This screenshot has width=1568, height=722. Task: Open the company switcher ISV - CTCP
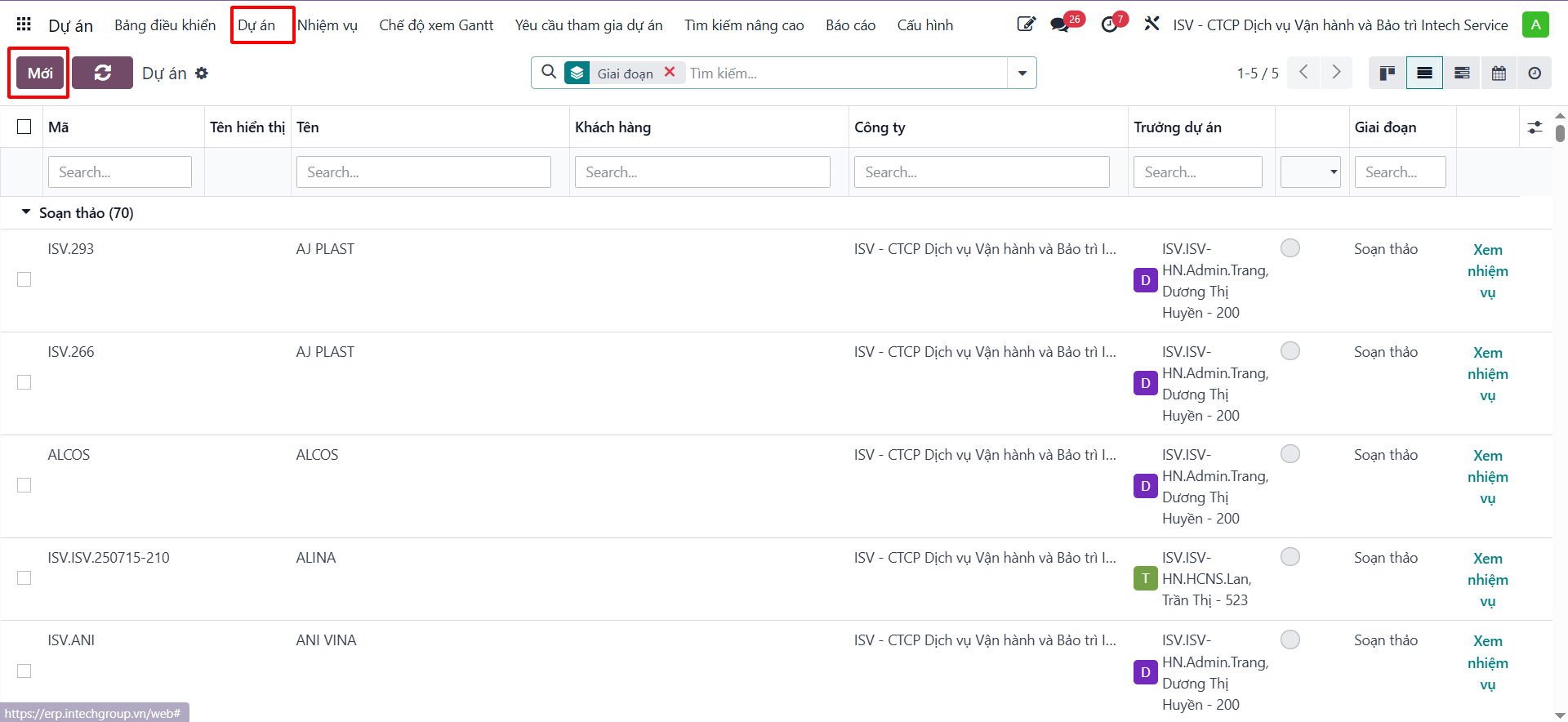coord(1340,25)
